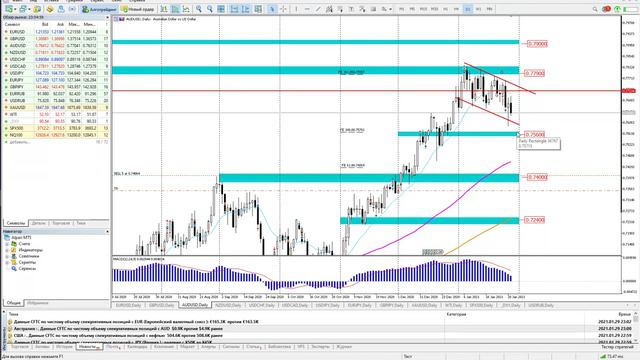
Task: Select the trendline drawing tool
Action: (x=318, y=9)
